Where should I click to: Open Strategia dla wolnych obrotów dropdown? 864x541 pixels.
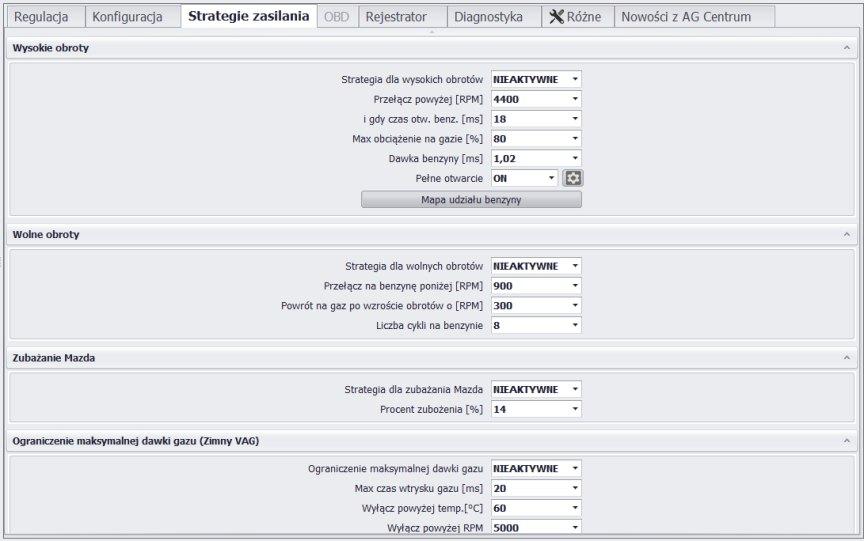click(536, 266)
